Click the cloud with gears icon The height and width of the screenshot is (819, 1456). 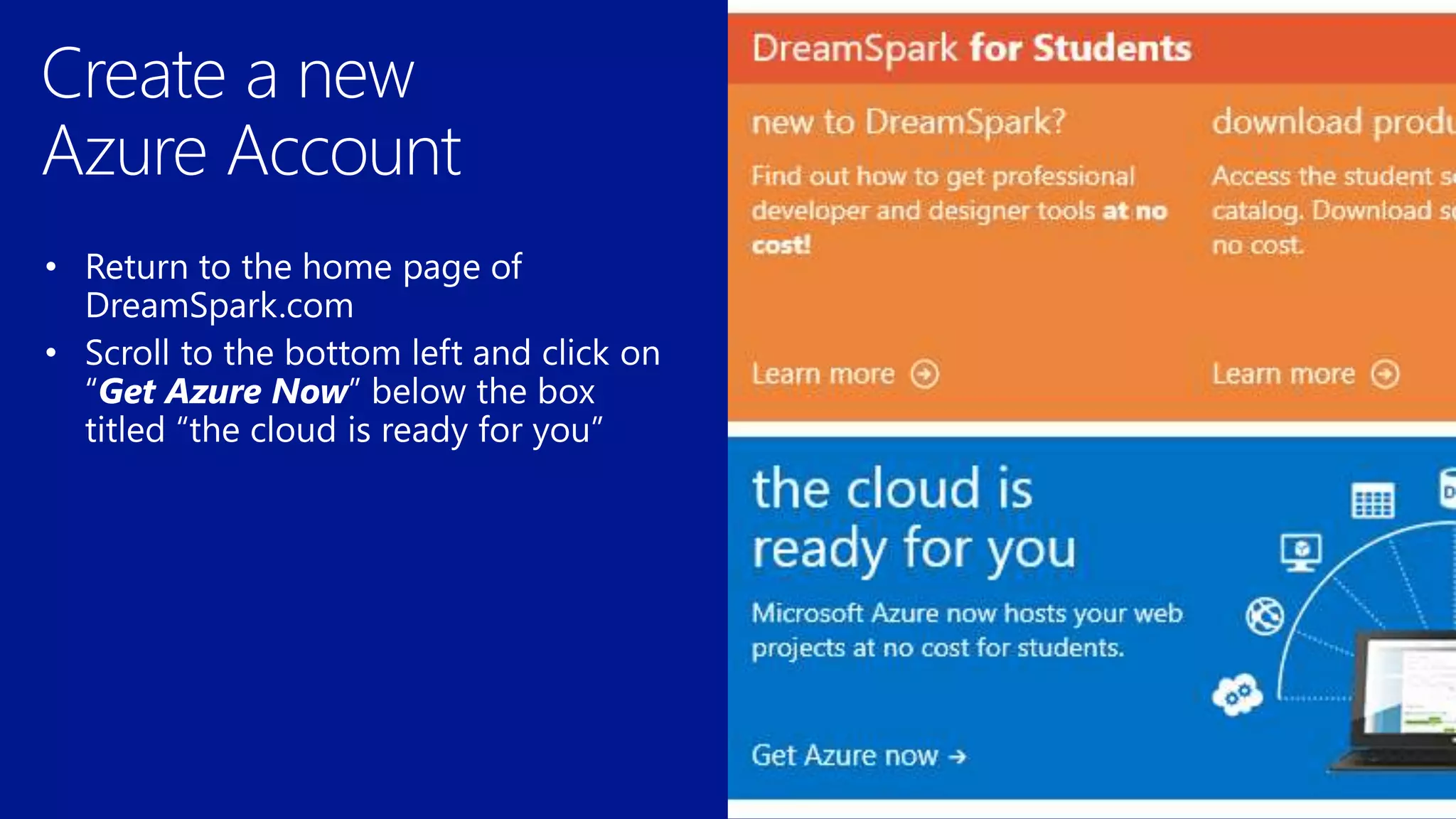click(1237, 695)
